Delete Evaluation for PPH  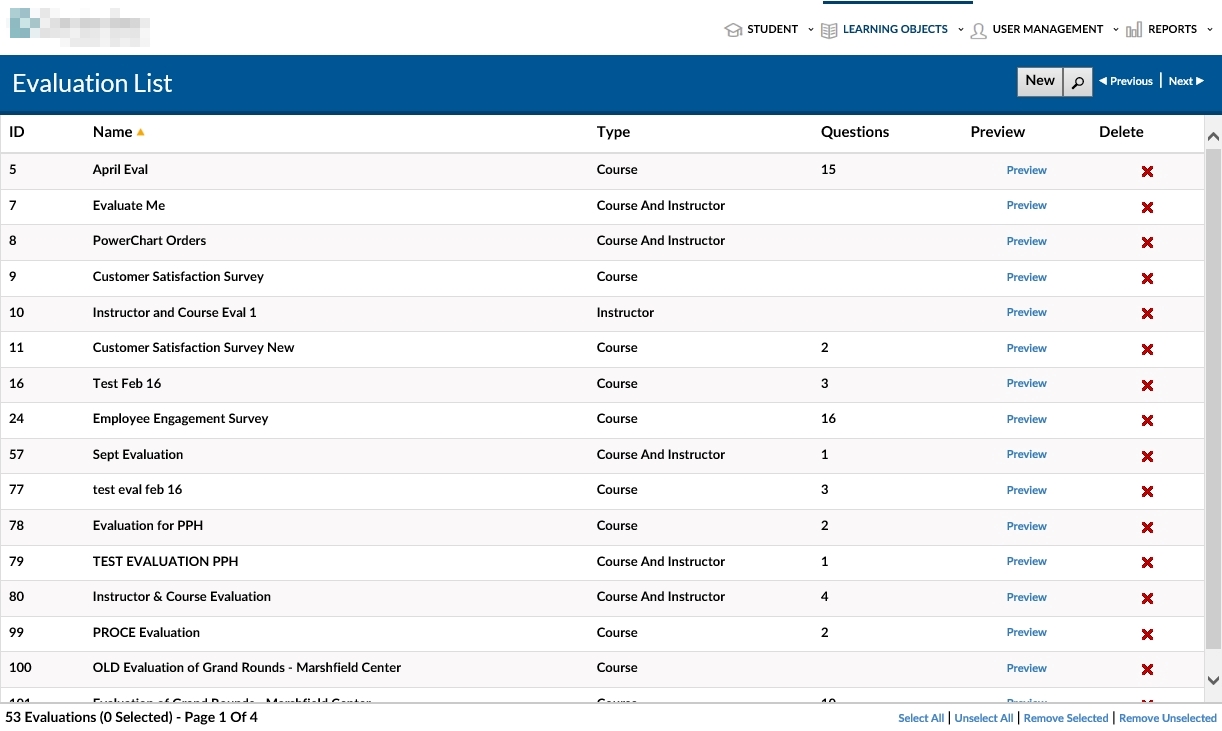click(x=1147, y=527)
